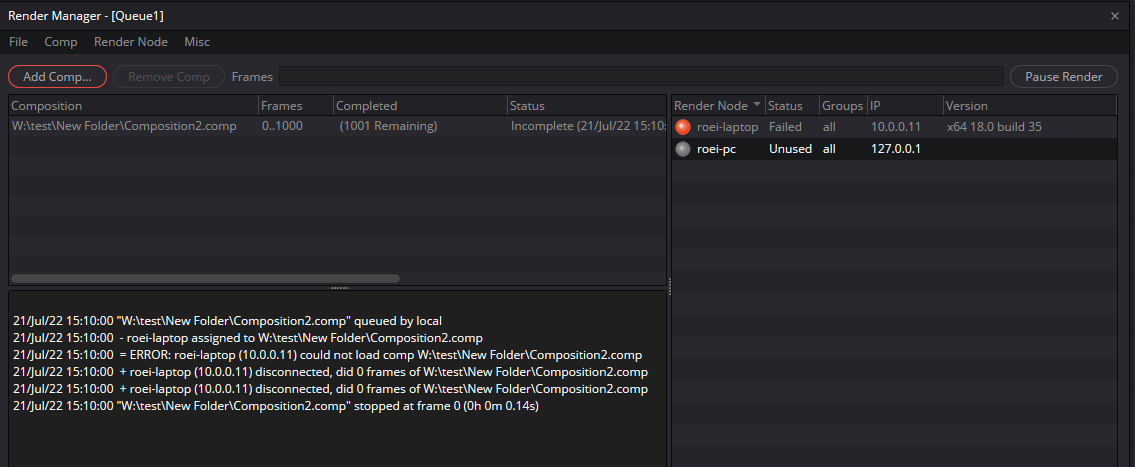Click the Pause Render button
Screen dimensions: 1135x467
click(1063, 77)
